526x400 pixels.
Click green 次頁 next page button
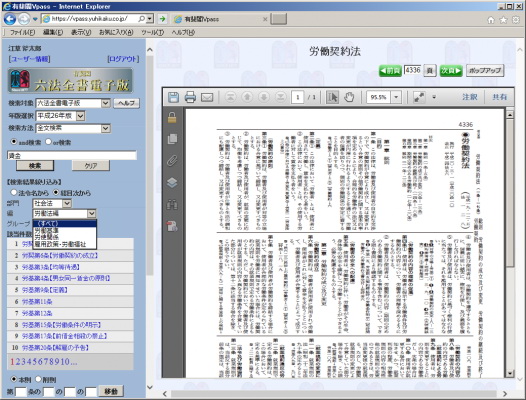451,70
